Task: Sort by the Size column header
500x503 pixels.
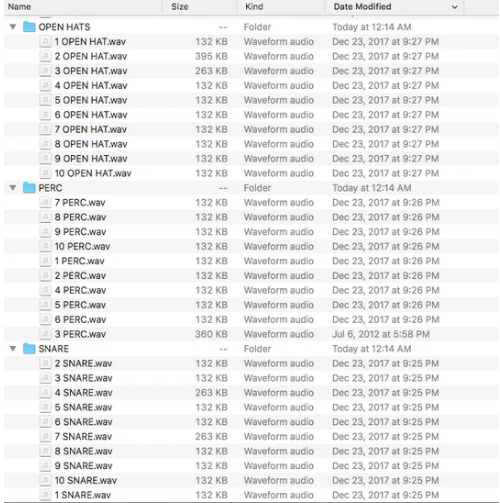Action: (180, 7)
